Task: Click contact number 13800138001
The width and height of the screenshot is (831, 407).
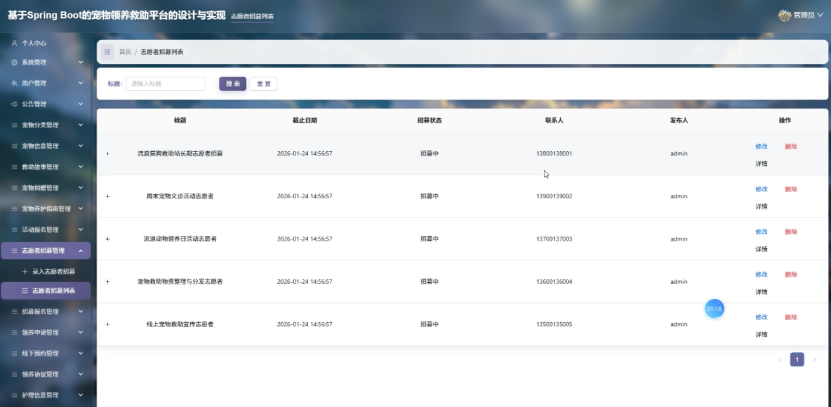Action: click(x=554, y=154)
